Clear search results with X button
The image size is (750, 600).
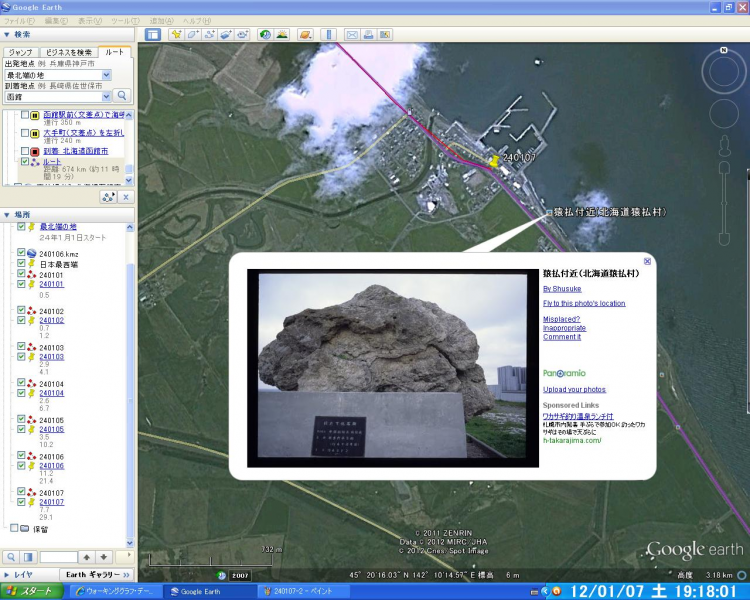pyautogui.click(x=126, y=197)
